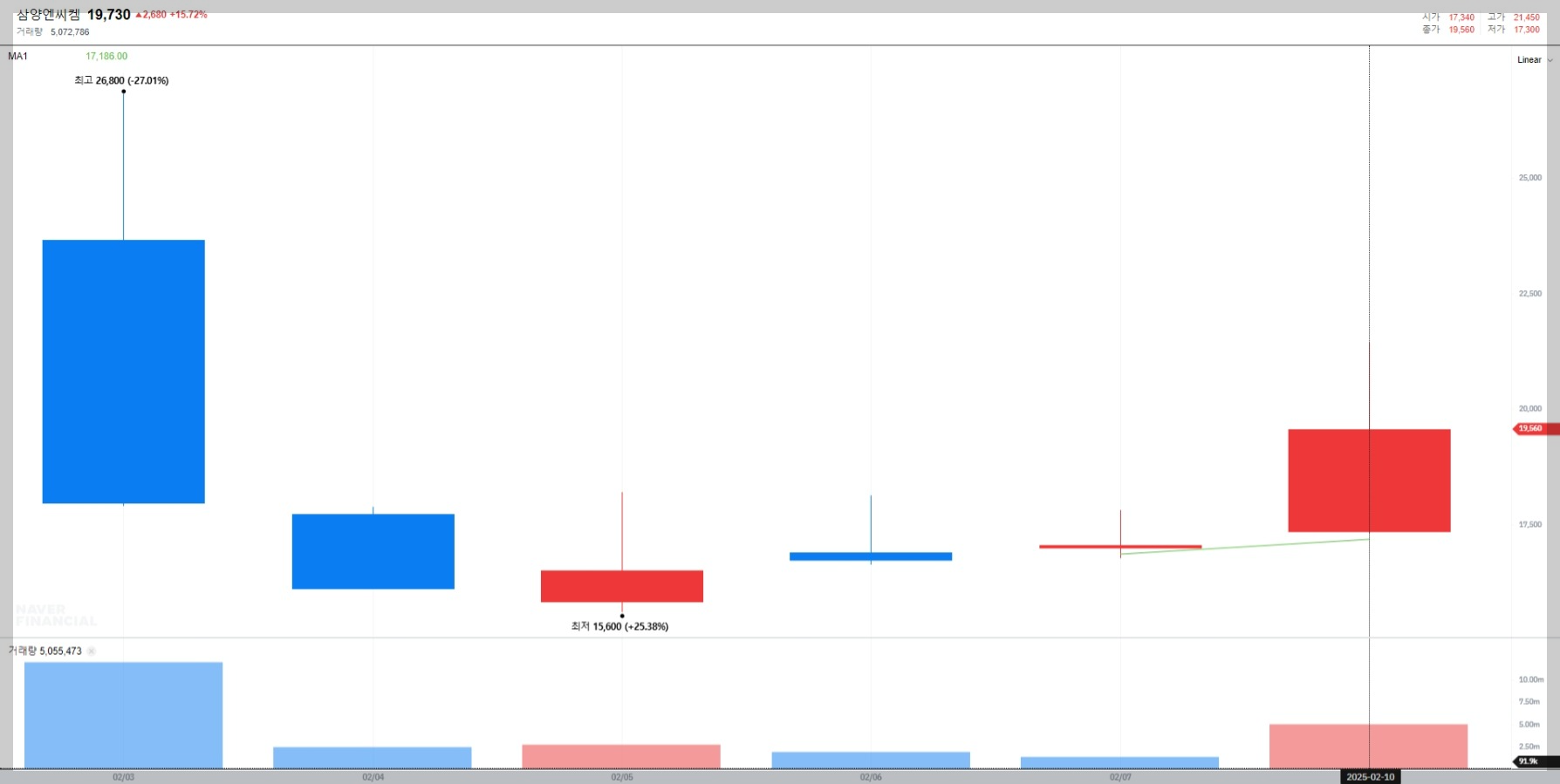
Task: Click the 02/06 date axis label
Action: pos(871,777)
